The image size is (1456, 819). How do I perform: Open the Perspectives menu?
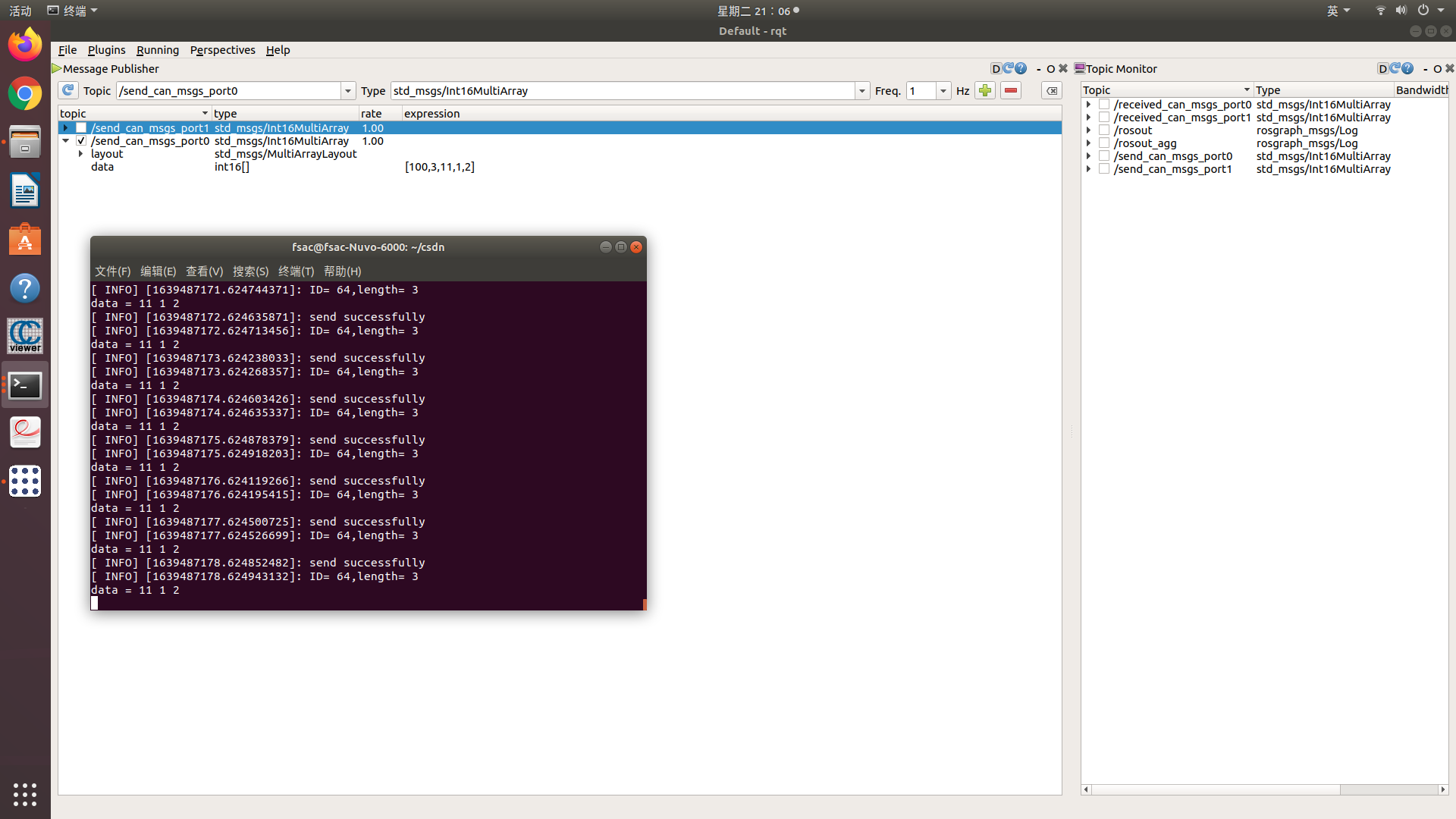click(x=222, y=50)
